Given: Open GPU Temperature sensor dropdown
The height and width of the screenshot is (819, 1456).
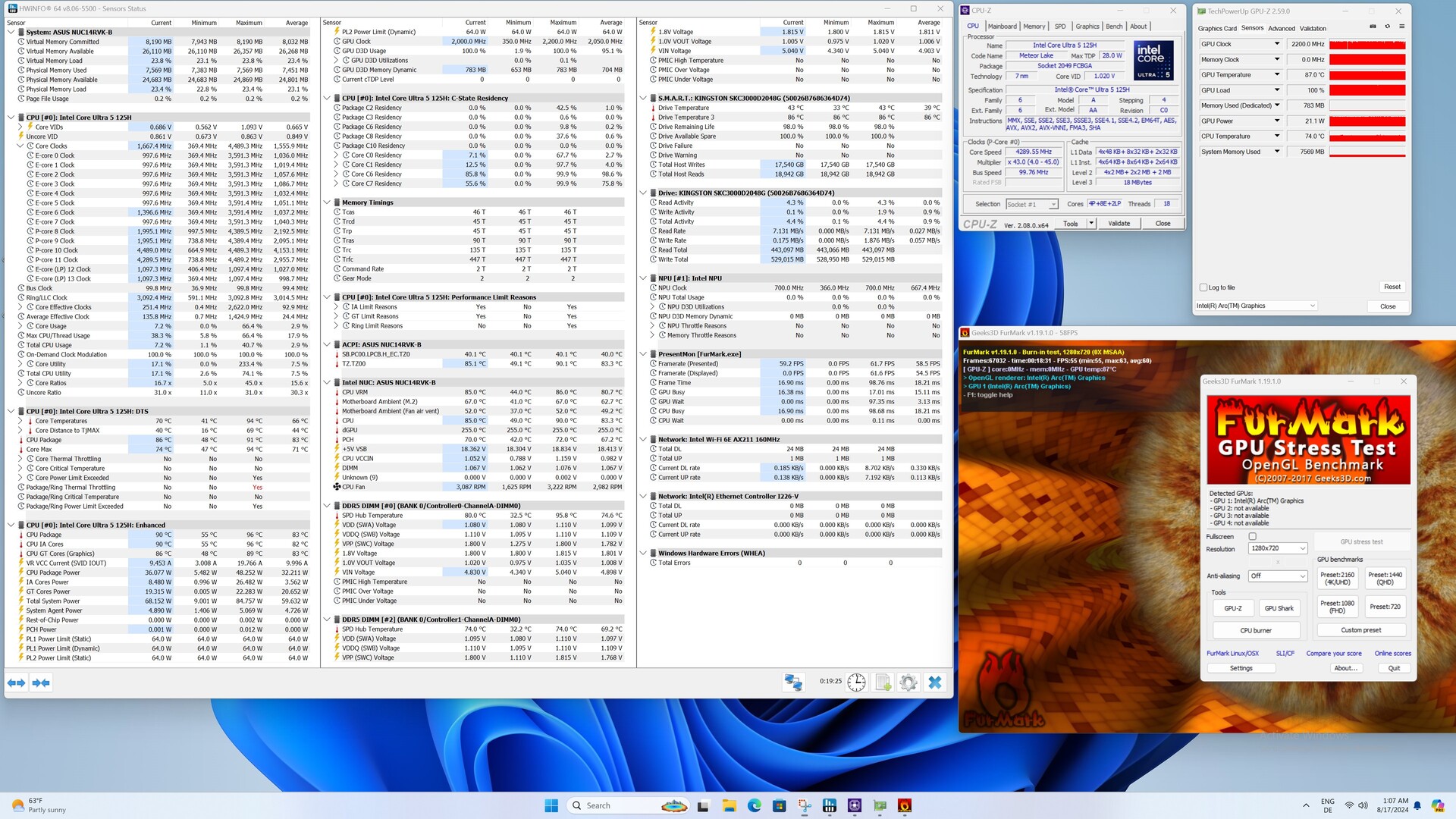Looking at the screenshot, I should [x=1277, y=74].
